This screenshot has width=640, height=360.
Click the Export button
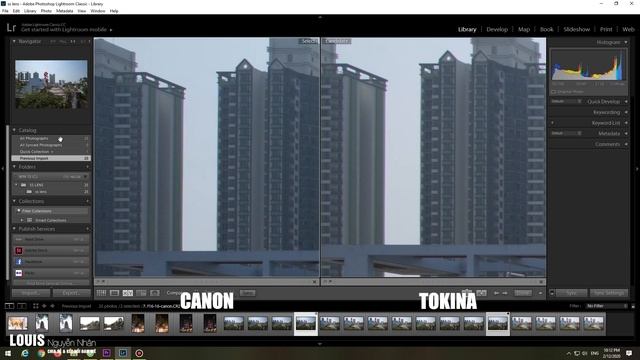pyautogui.click(x=71, y=293)
